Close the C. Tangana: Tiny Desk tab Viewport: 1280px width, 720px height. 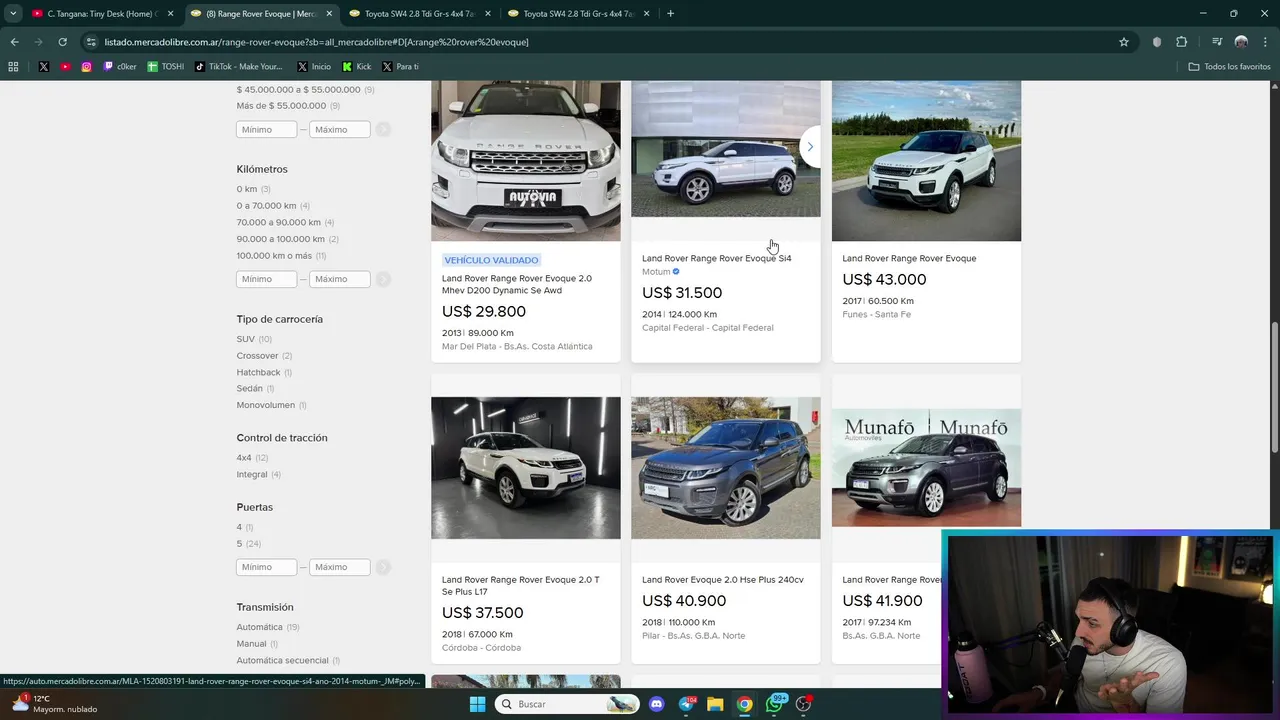pyautogui.click(x=170, y=14)
